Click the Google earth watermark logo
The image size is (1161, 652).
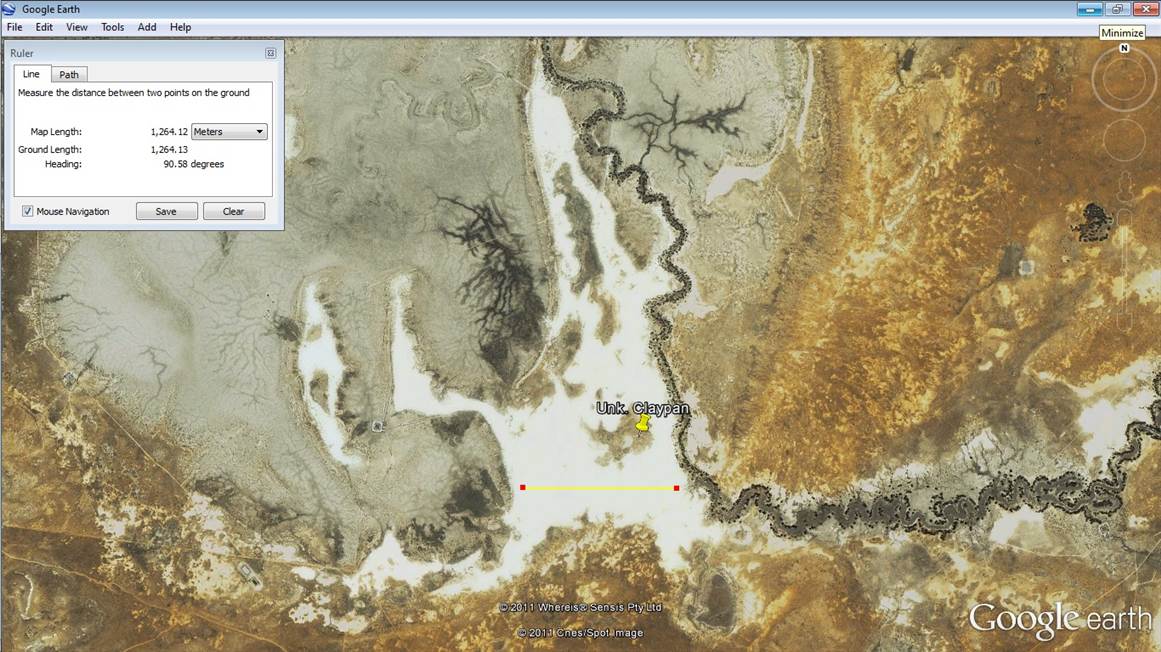coord(1057,618)
